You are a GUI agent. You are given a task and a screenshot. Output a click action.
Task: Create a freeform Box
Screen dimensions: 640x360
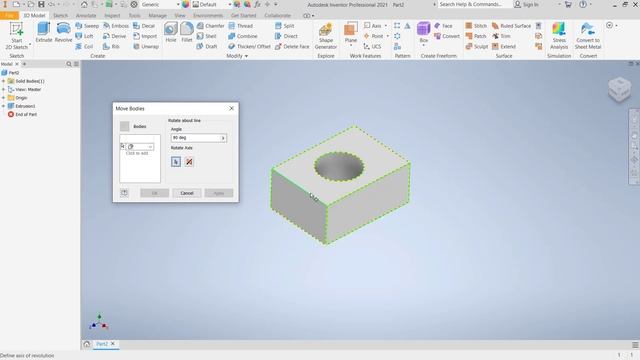(x=424, y=33)
